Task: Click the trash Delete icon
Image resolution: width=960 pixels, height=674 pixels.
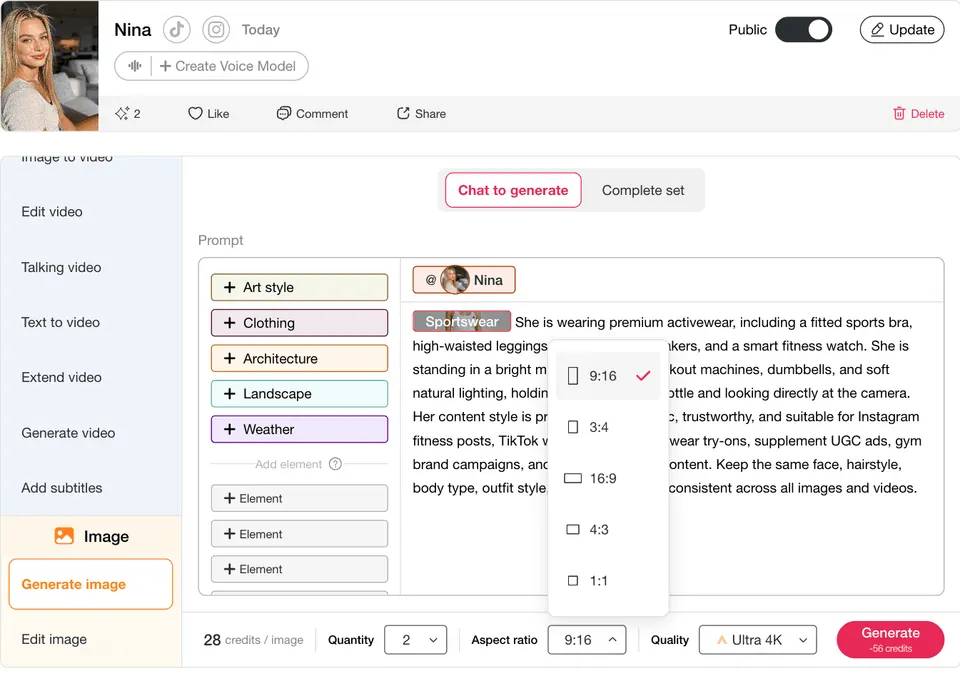Action: (x=899, y=113)
